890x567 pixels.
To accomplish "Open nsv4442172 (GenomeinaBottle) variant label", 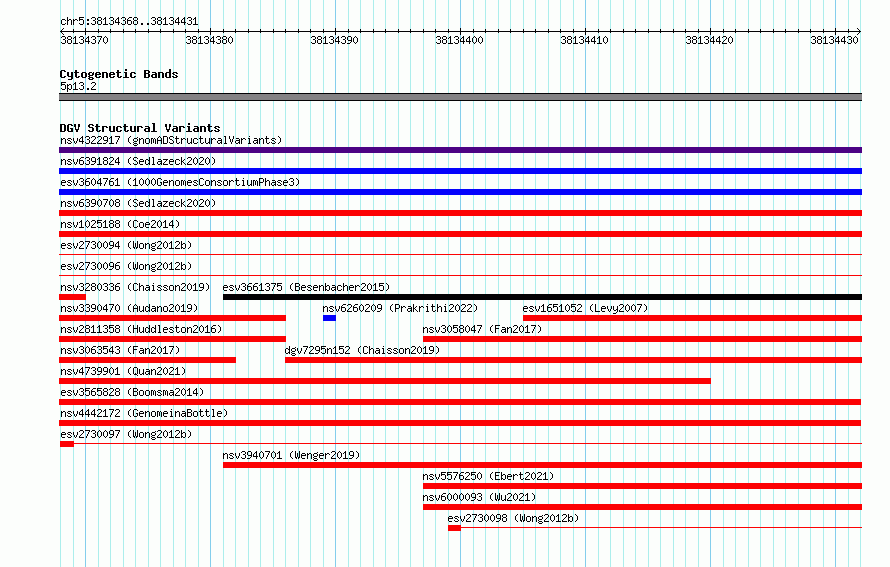I will [x=144, y=413].
